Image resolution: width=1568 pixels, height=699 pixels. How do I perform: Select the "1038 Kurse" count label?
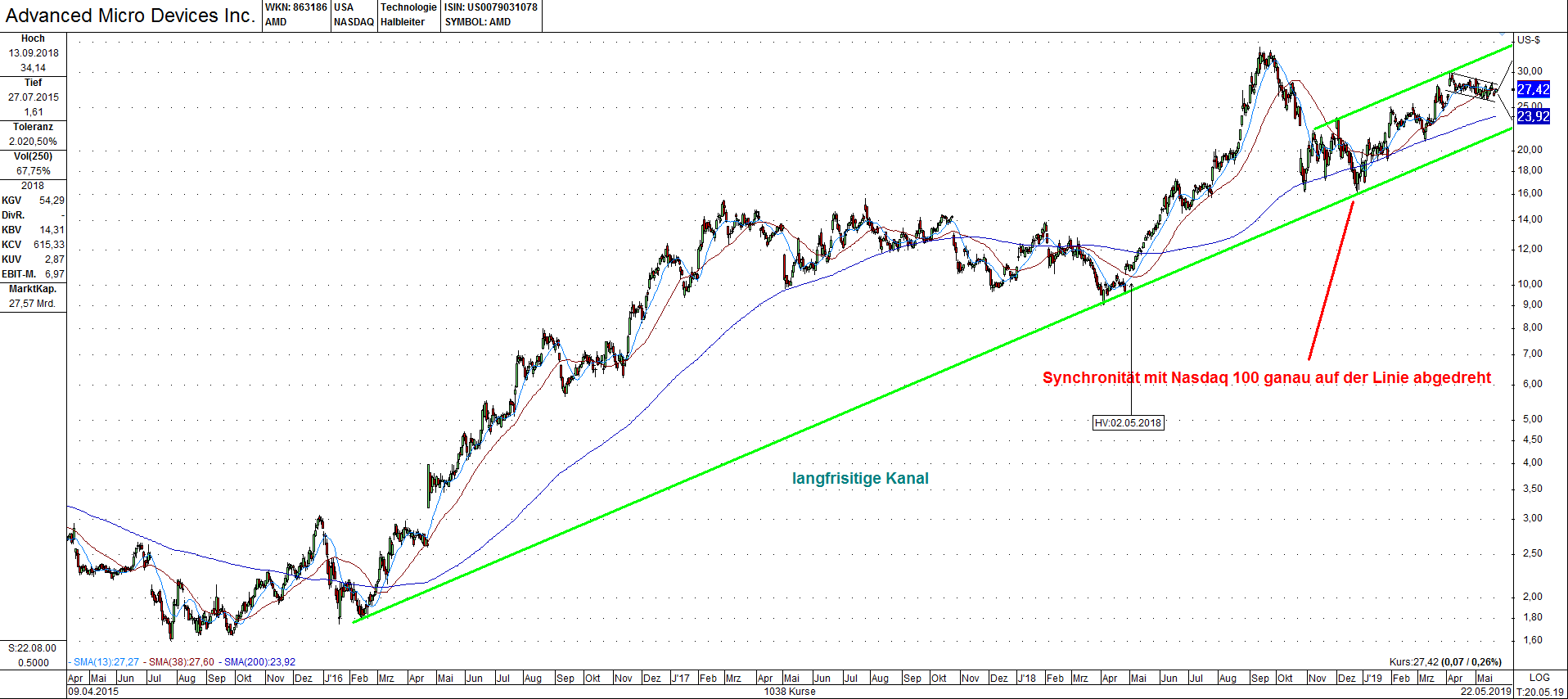[790, 692]
